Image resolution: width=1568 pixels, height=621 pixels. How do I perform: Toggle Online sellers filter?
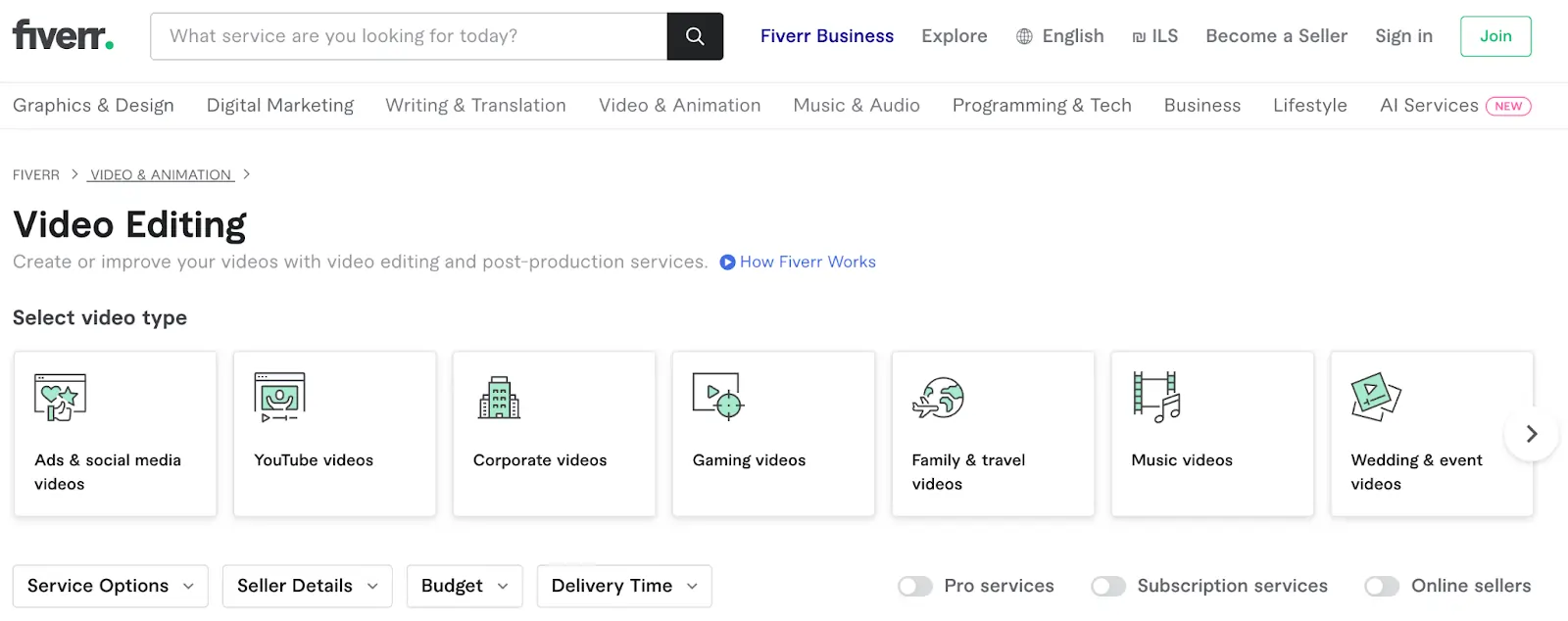click(x=1382, y=586)
